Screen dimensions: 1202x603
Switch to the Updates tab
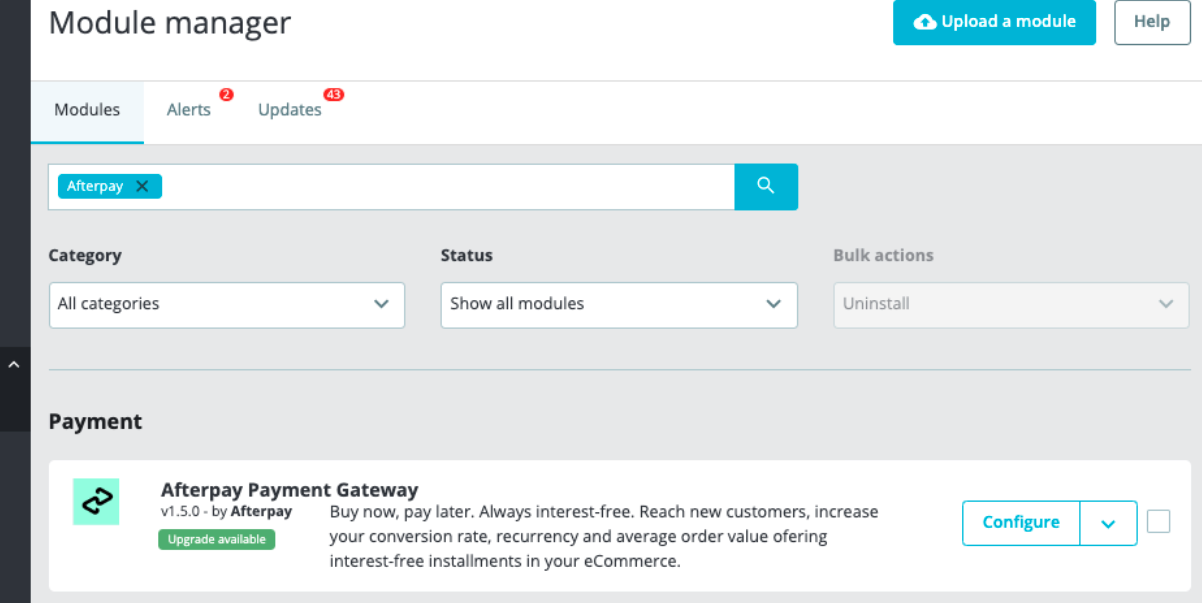(x=289, y=110)
